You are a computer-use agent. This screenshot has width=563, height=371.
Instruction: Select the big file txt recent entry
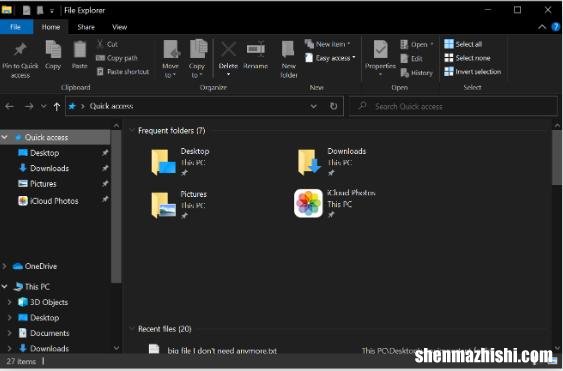coord(222,351)
